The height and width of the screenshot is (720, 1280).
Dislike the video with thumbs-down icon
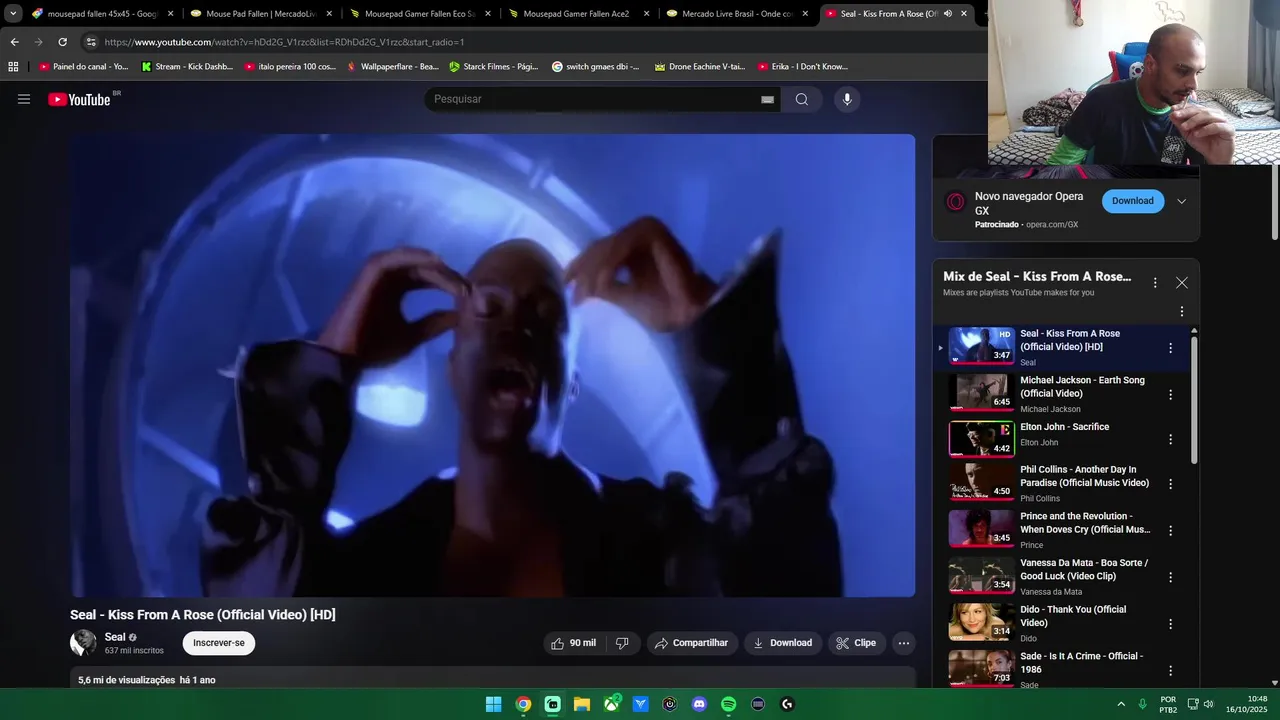pyautogui.click(x=622, y=643)
